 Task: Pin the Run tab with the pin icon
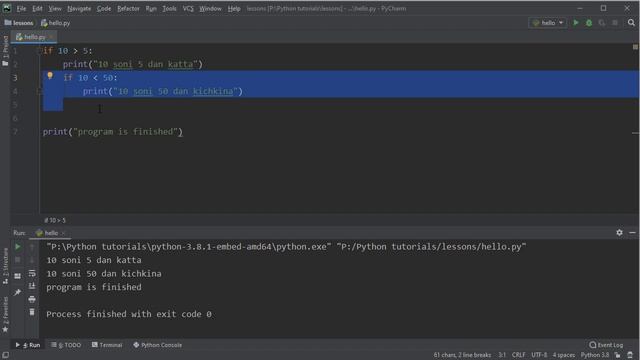click(x=18, y=292)
